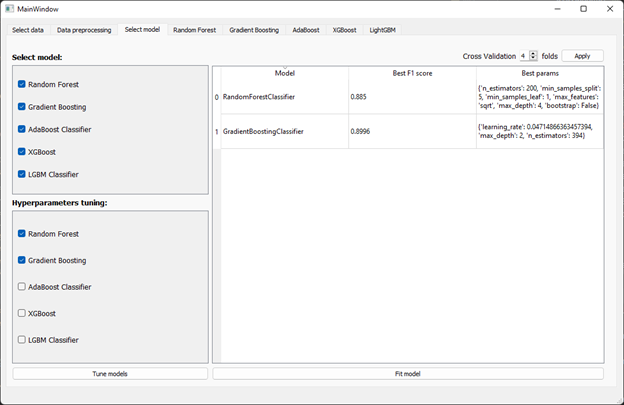Screen dimensions: 624x405
Task: Select the GradientBoostingClassifier cell
Action: coord(285,132)
